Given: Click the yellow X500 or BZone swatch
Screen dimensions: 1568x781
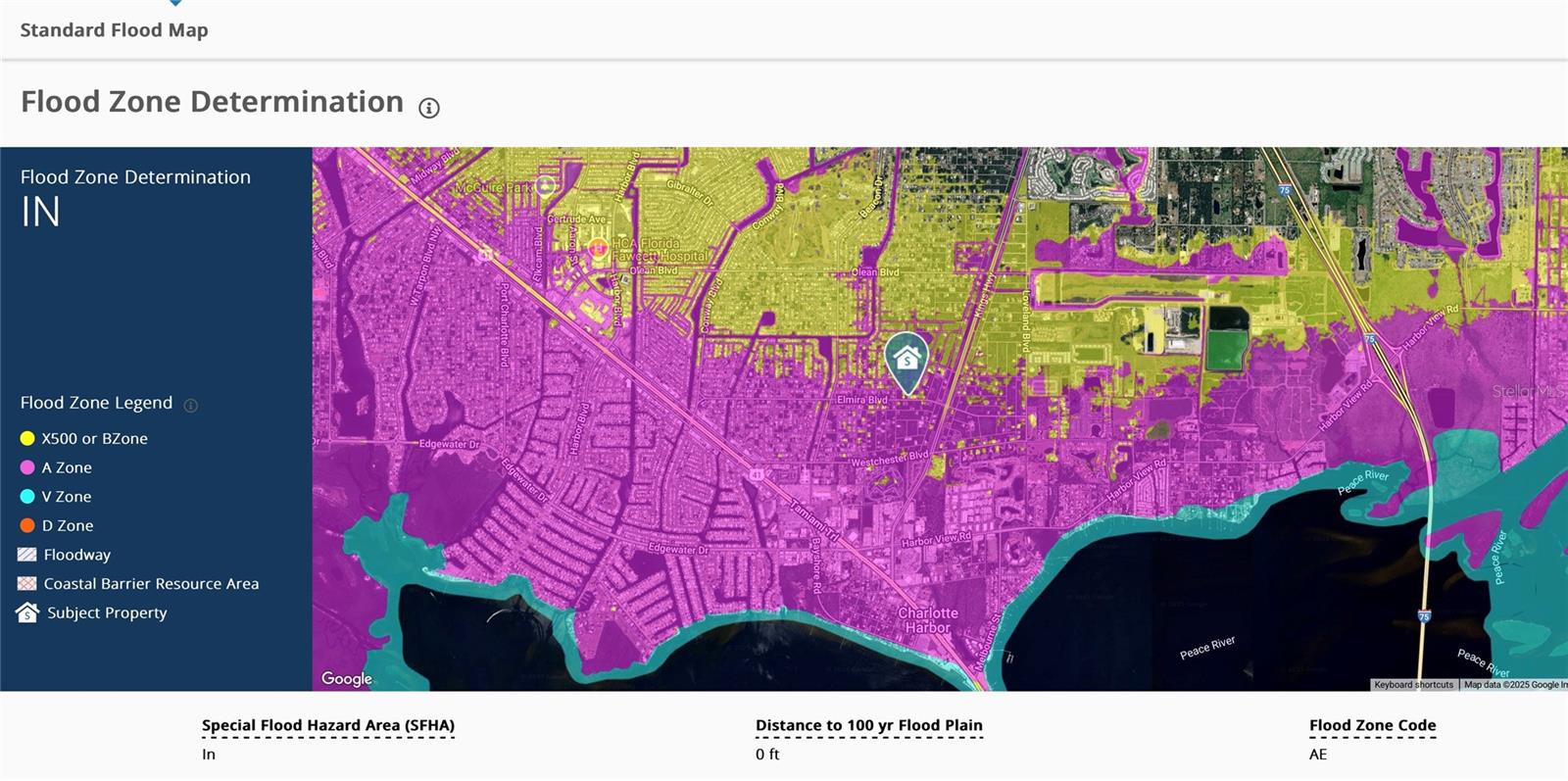Looking at the screenshot, I should [x=27, y=439].
